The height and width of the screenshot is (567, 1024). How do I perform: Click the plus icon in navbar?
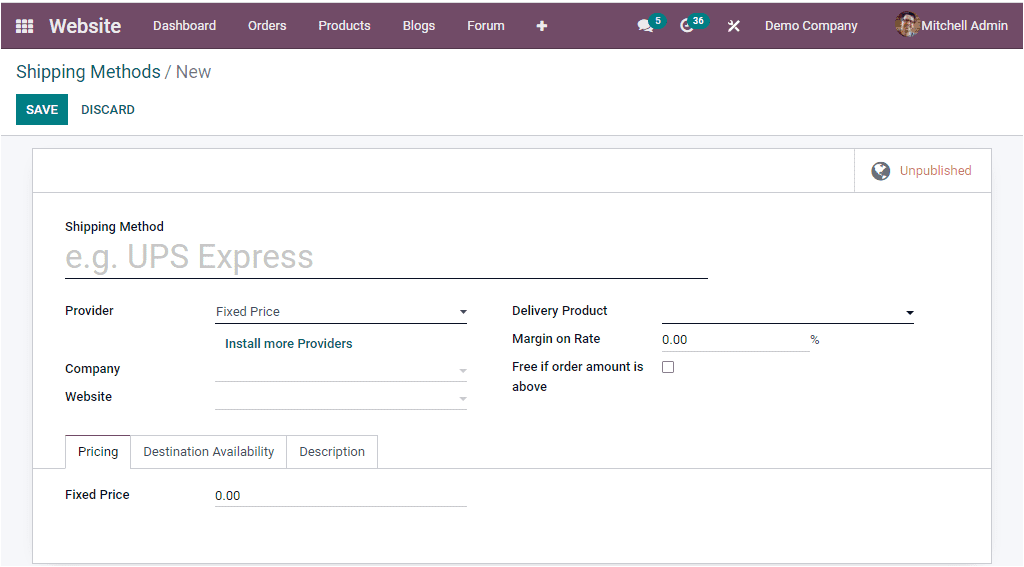tap(541, 26)
